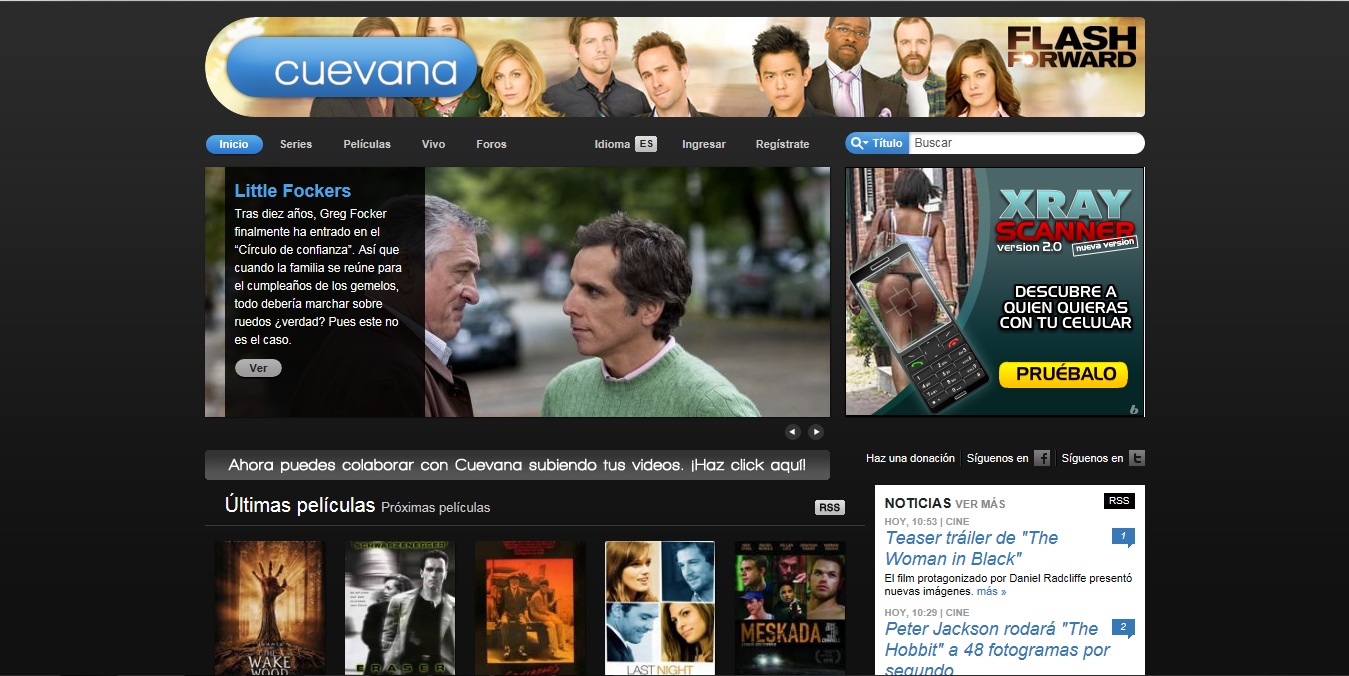Navigate to the Foros section
The image size is (1349, 676).
click(491, 144)
